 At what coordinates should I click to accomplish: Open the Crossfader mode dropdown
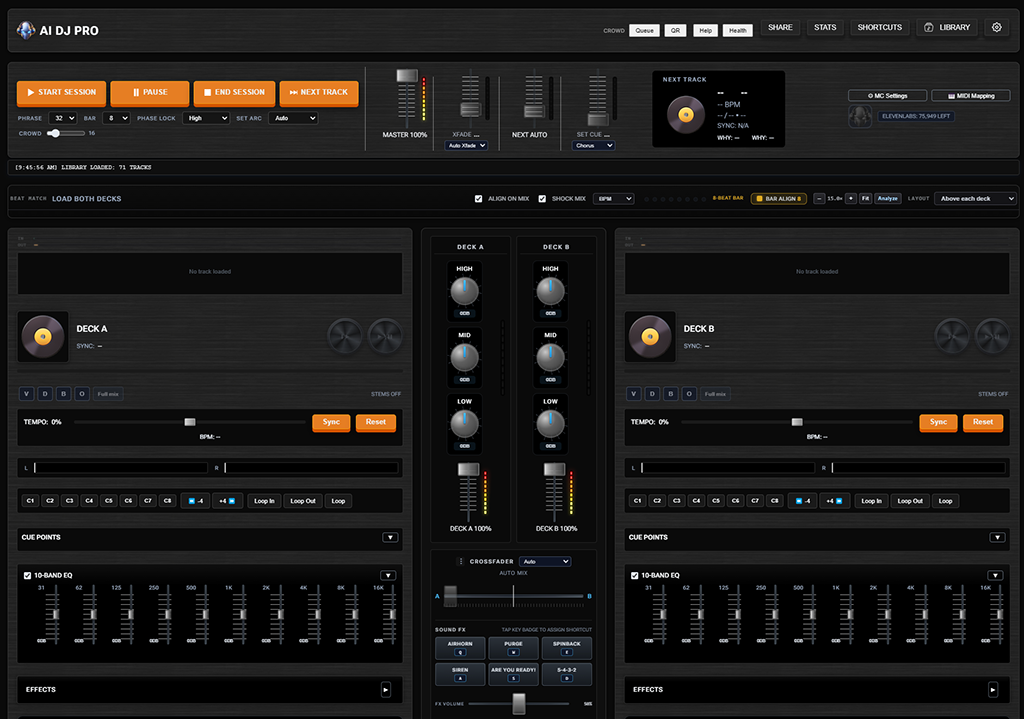coord(545,562)
